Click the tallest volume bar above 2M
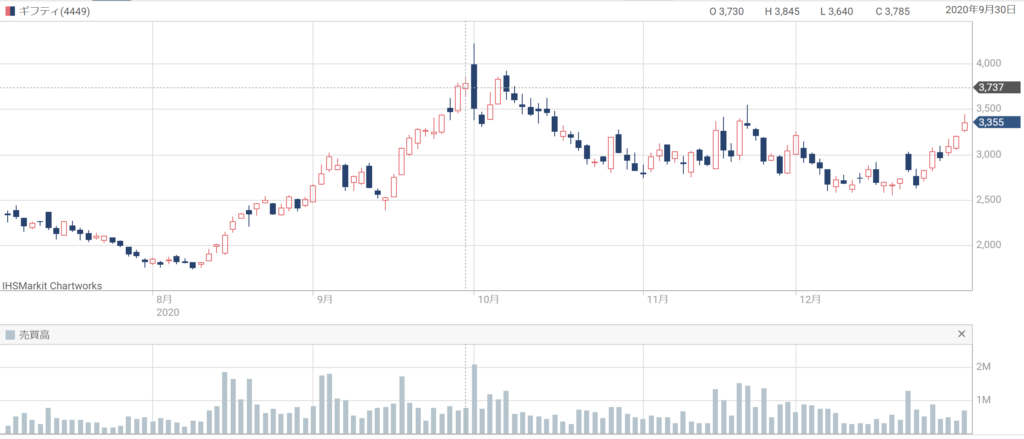The width and height of the screenshot is (1024, 439). [474, 399]
